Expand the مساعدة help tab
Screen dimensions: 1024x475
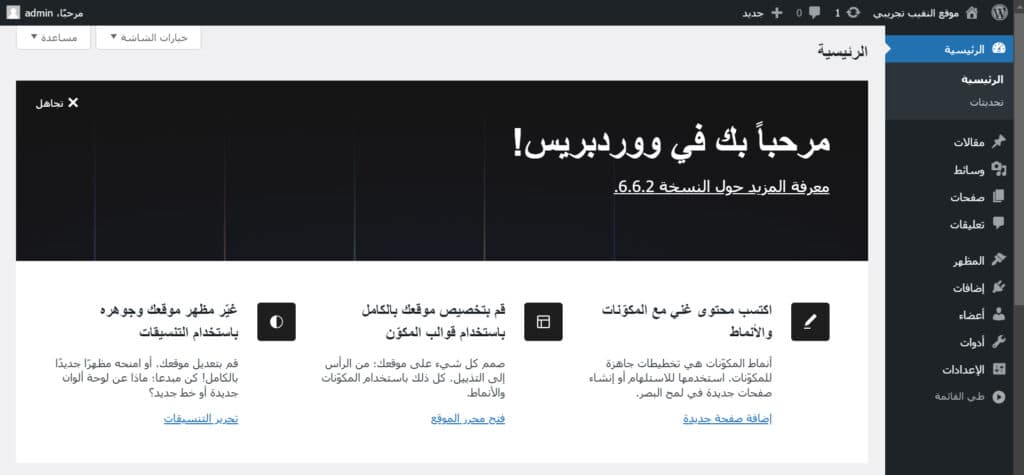pyautogui.click(x=54, y=37)
